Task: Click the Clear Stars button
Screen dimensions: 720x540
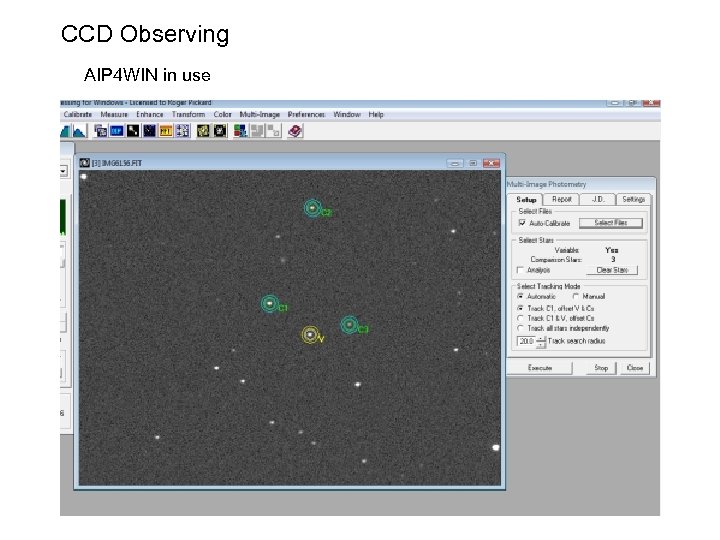Action: pyautogui.click(x=612, y=270)
